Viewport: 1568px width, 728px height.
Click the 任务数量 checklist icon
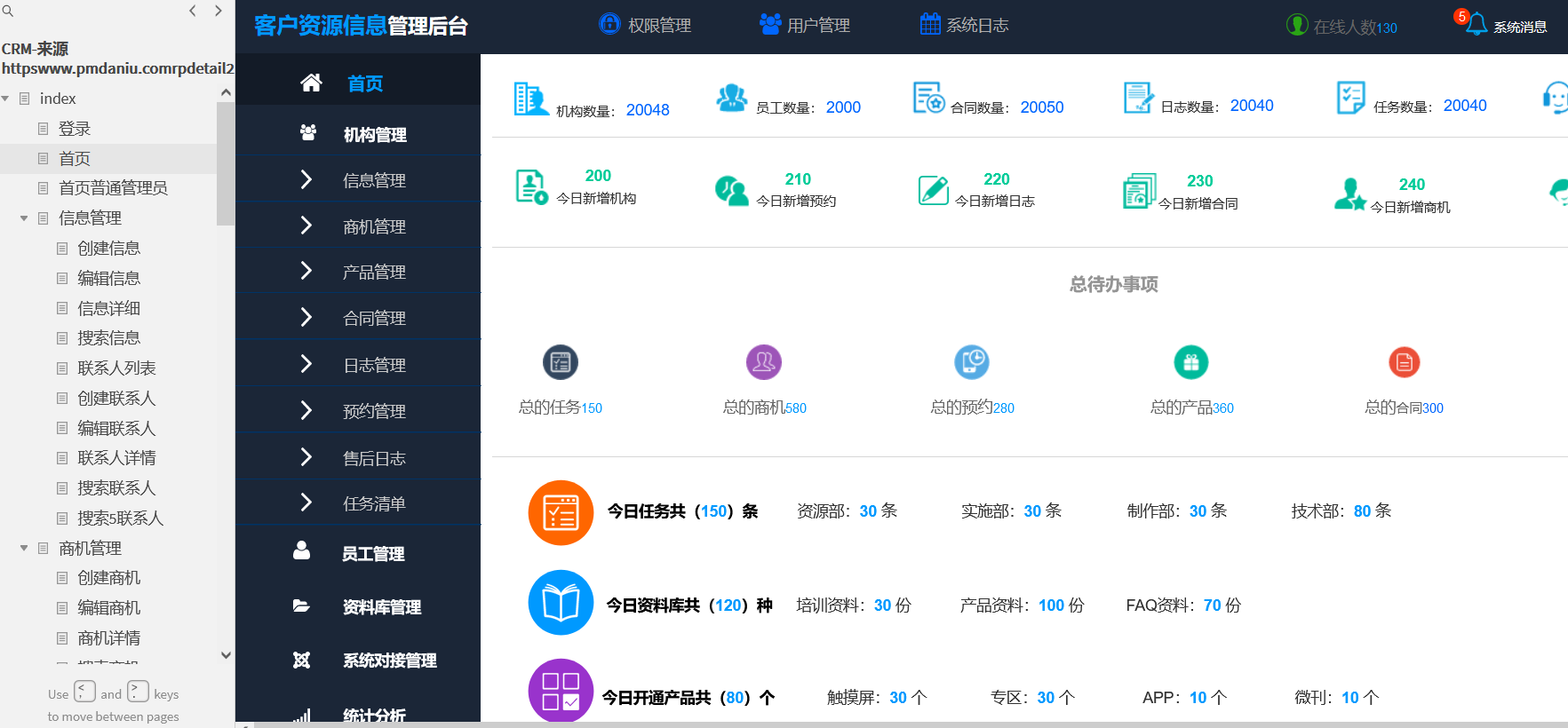click(1351, 98)
